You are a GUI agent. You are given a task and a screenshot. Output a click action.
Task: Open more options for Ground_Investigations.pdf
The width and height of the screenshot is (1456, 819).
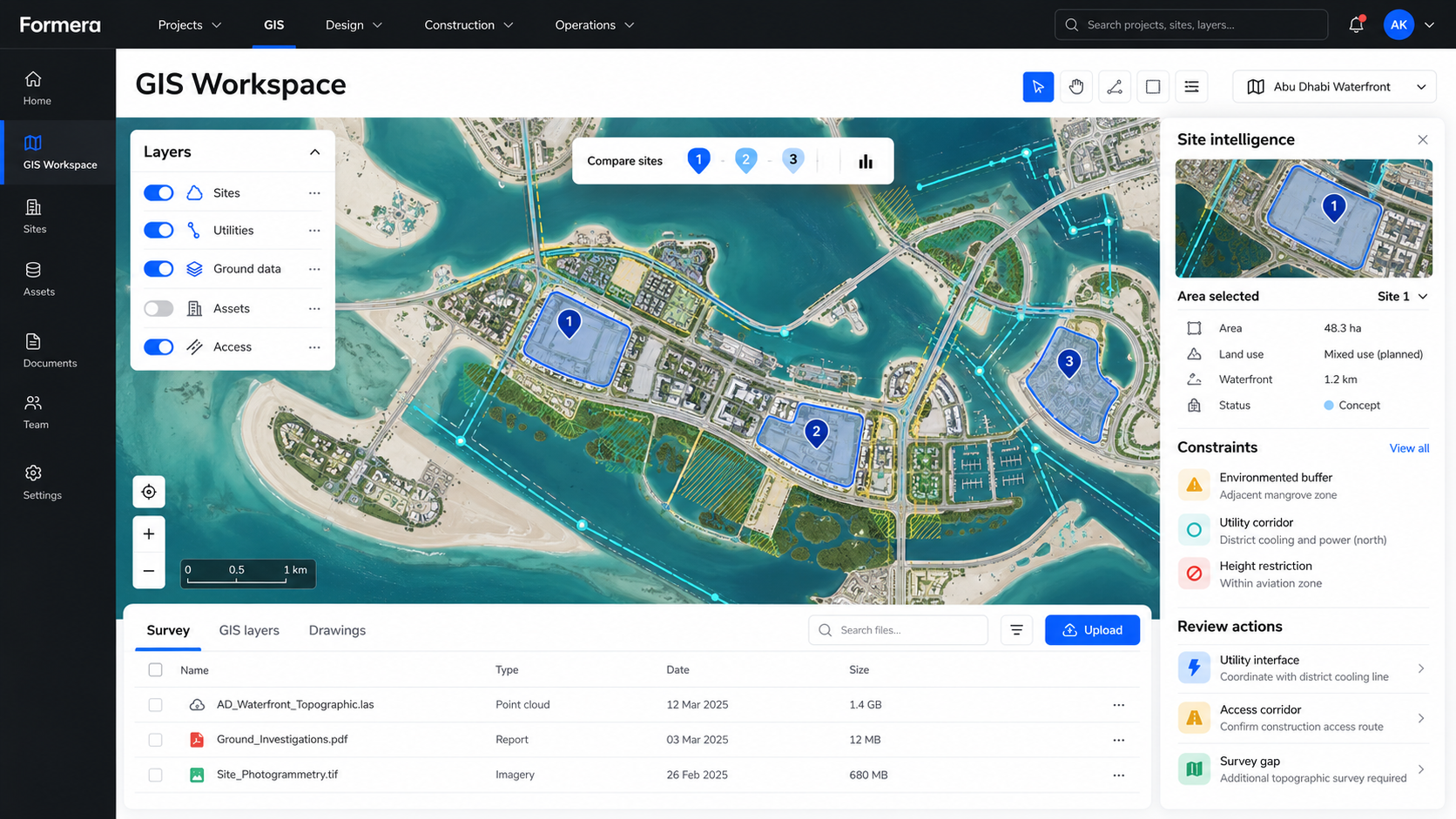coord(1119,740)
